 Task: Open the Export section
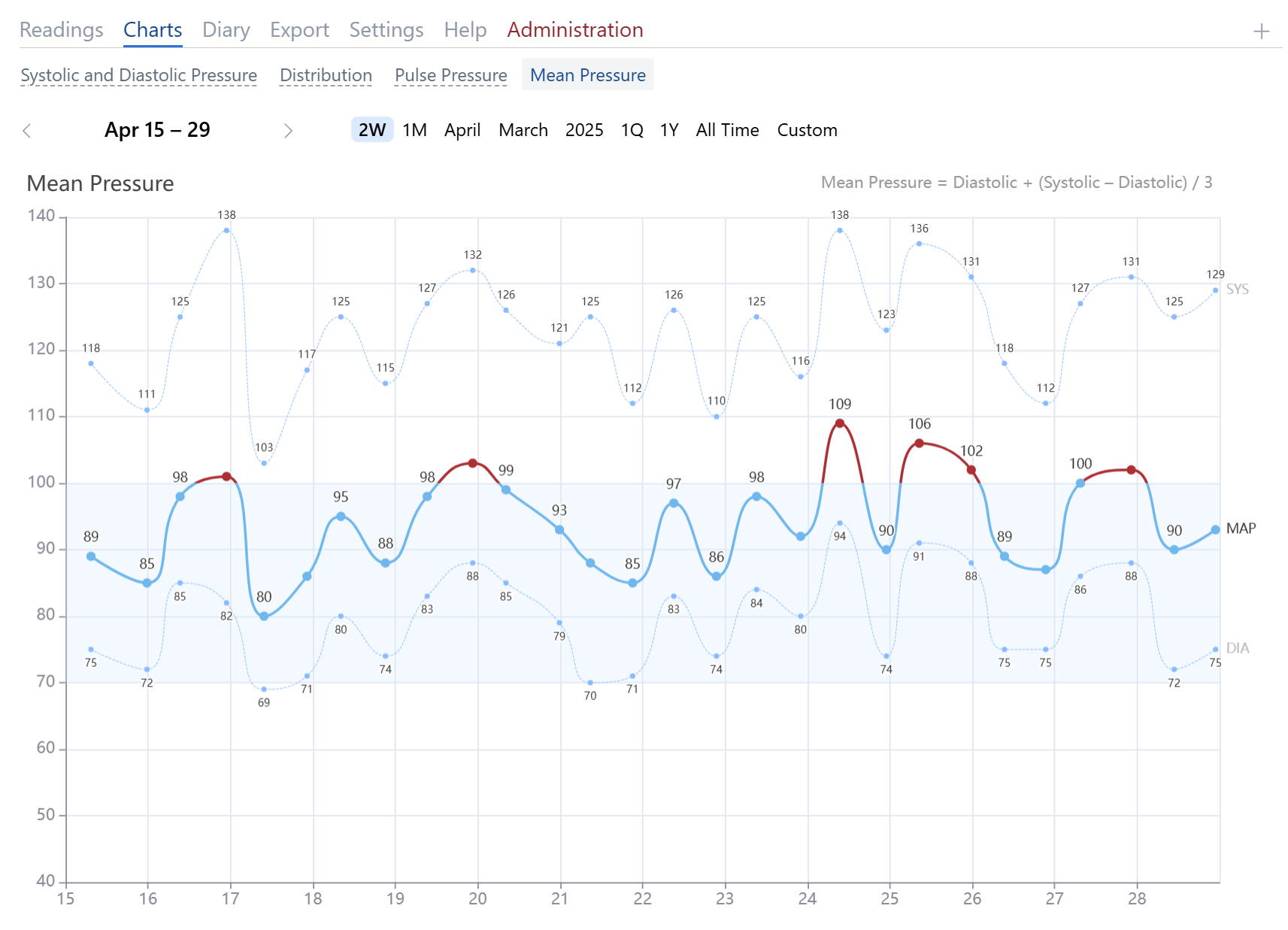pos(299,29)
